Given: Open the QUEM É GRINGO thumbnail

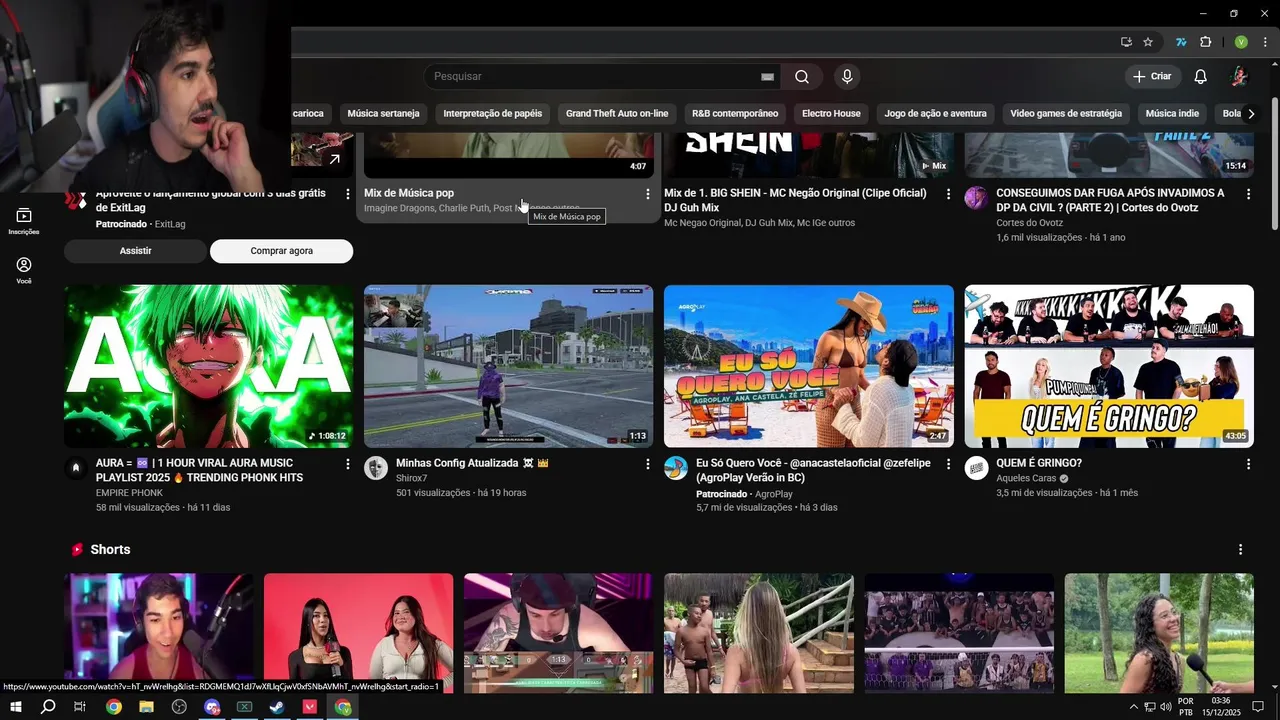Looking at the screenshot, I should 1109,366.
